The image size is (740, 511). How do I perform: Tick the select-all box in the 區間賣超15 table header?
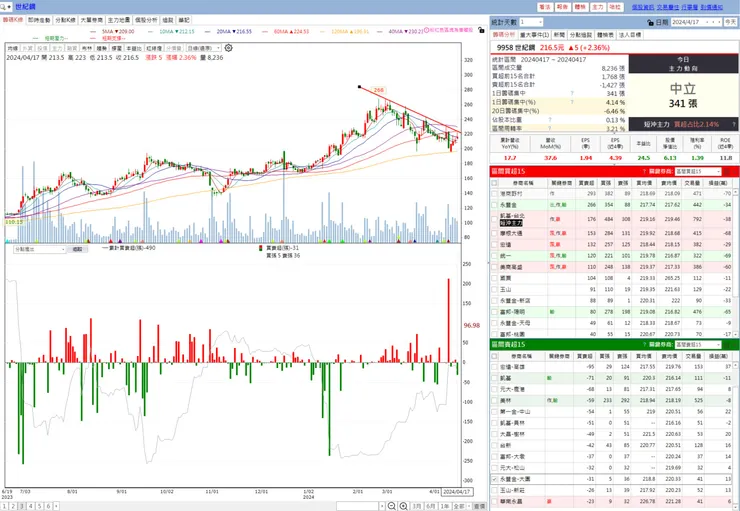[x=494, y=356]
